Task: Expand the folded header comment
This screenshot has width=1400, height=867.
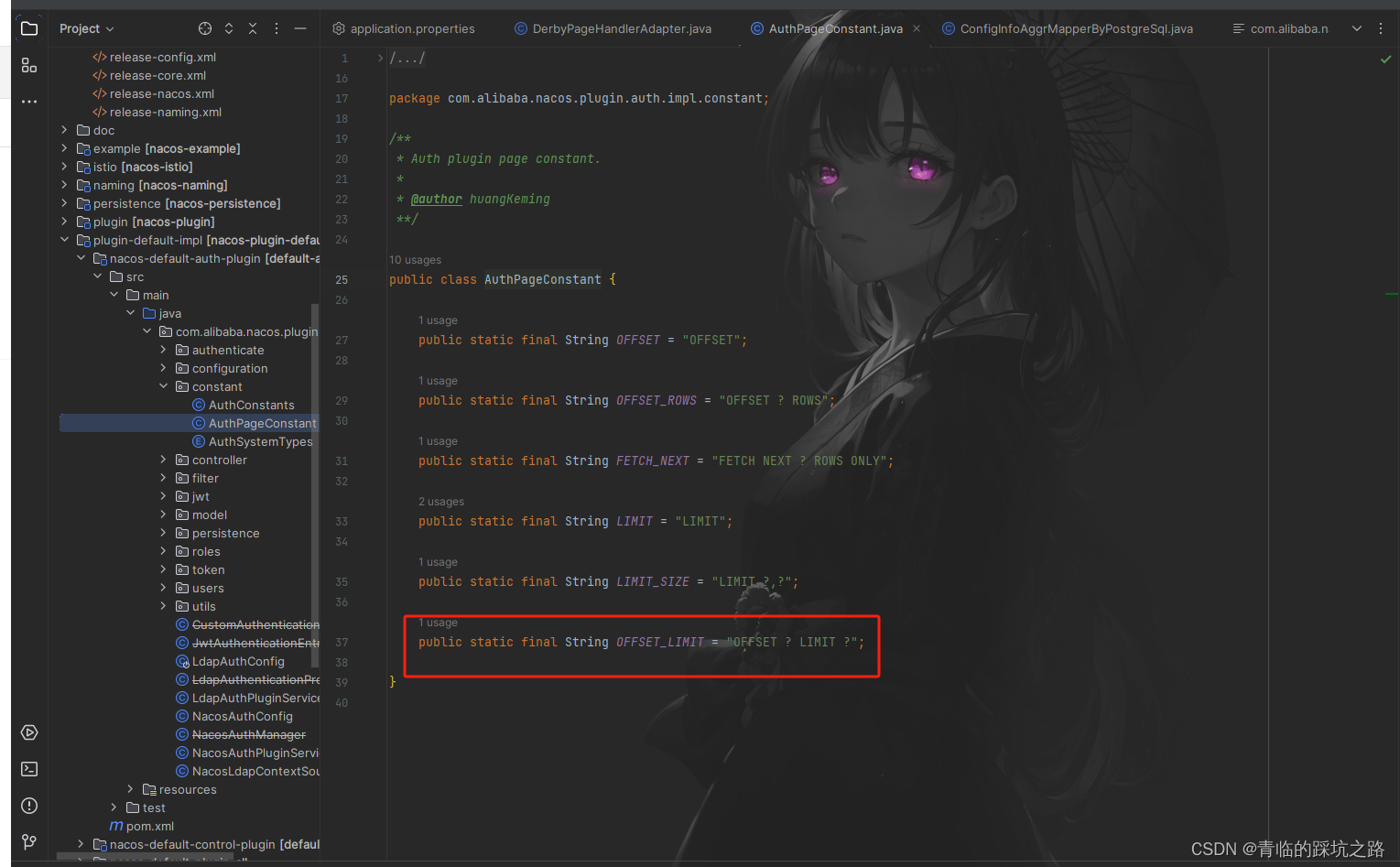Action: [380, 58]
